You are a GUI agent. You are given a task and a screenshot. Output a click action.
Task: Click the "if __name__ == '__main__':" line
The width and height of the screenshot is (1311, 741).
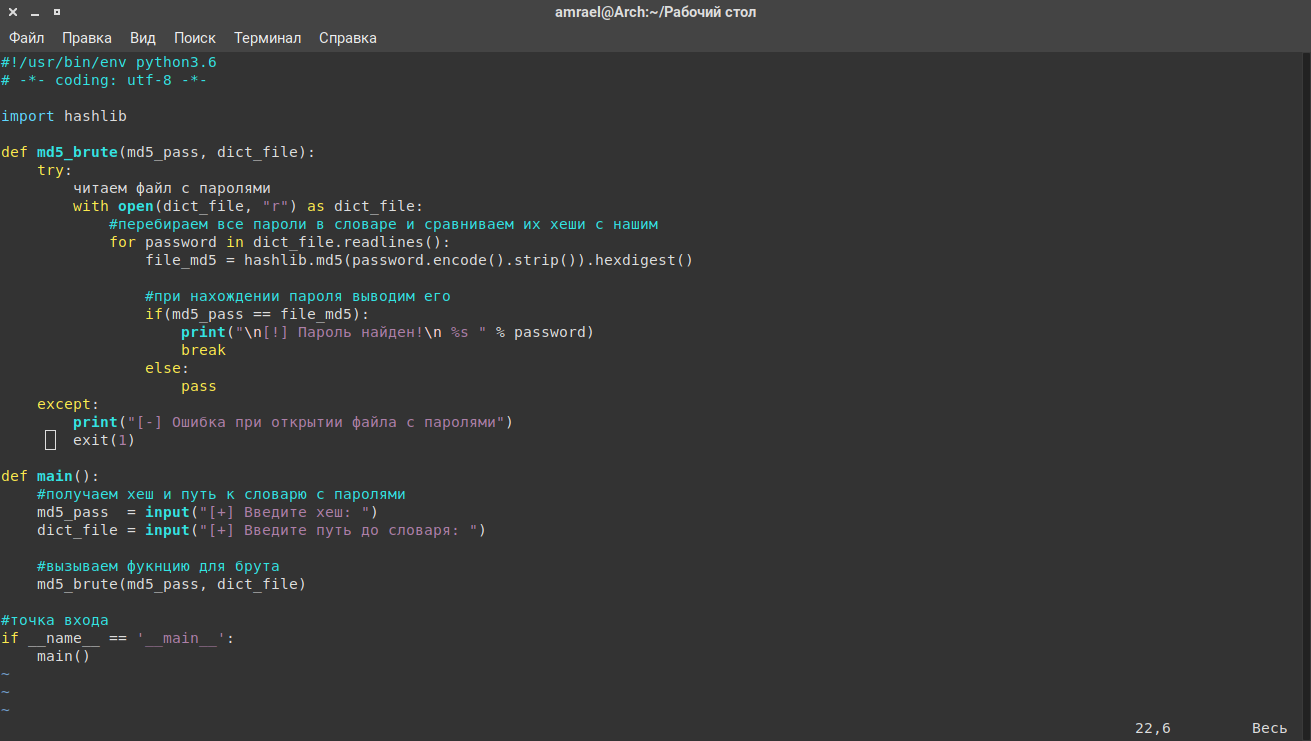118,638
